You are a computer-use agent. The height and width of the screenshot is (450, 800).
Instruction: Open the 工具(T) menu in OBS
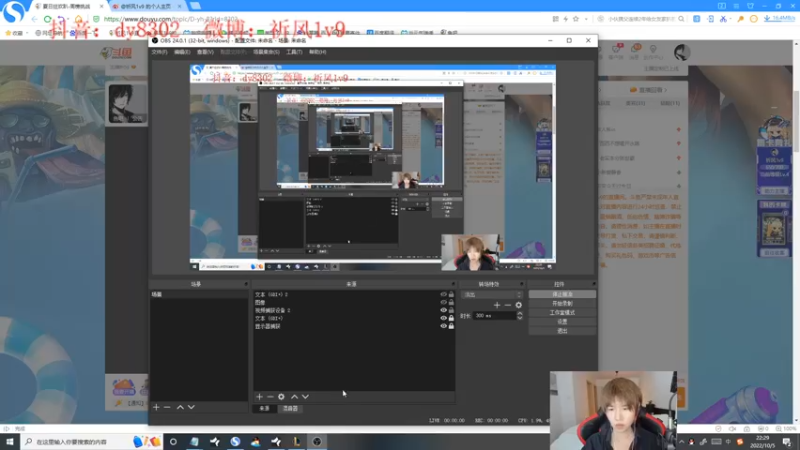[x=294, y=52]
